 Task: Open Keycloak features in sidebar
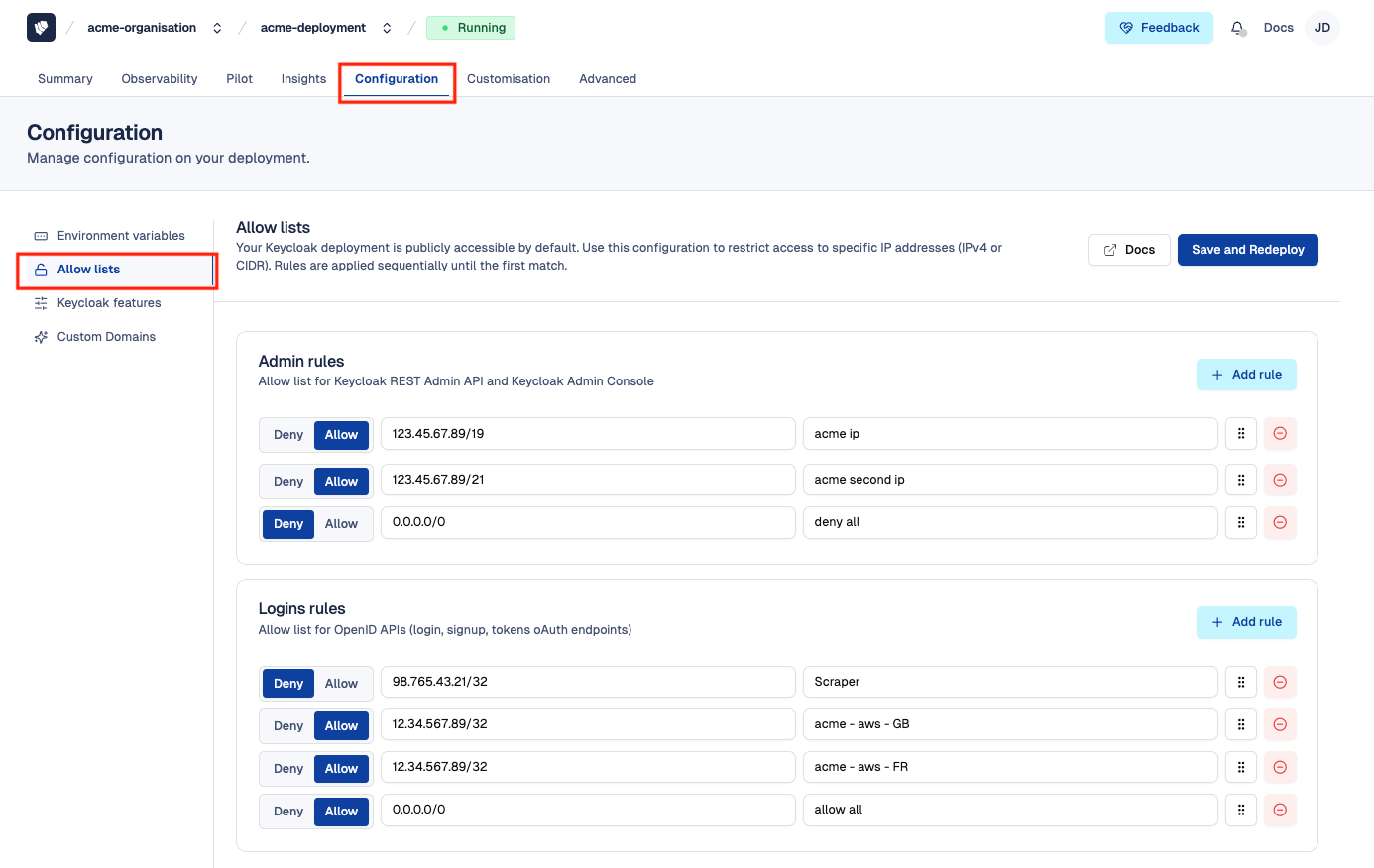point(108,303)
